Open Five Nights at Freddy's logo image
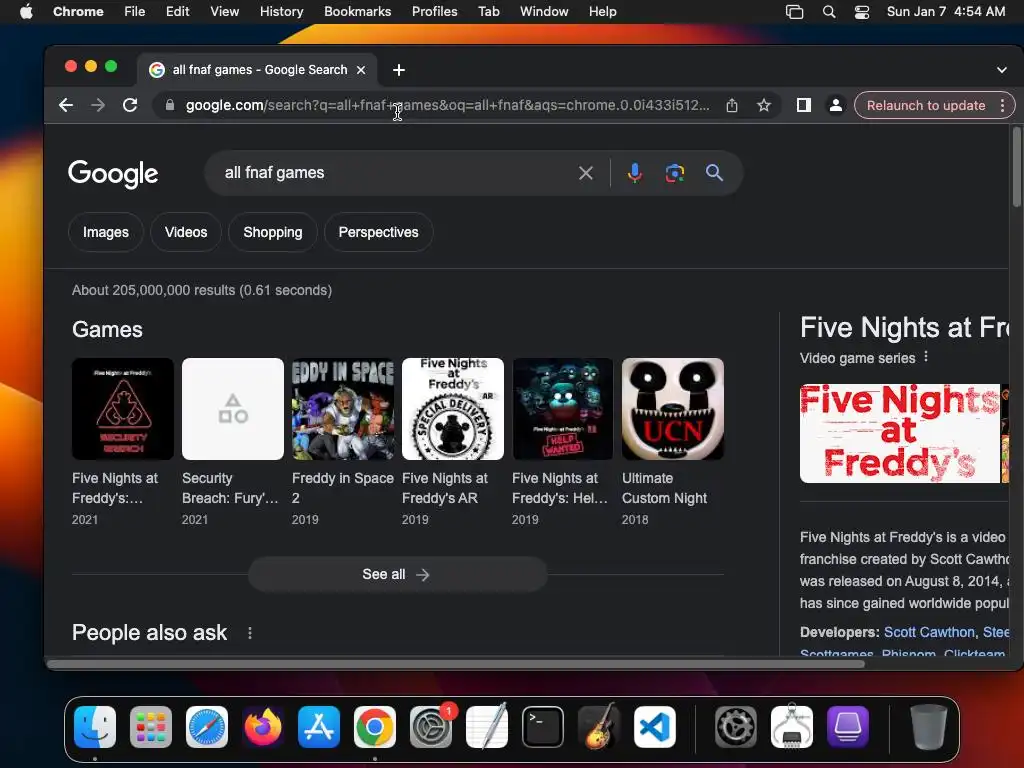Image resolution: width=1024 pixels, height=768 pixels. (x=900, y=433)
